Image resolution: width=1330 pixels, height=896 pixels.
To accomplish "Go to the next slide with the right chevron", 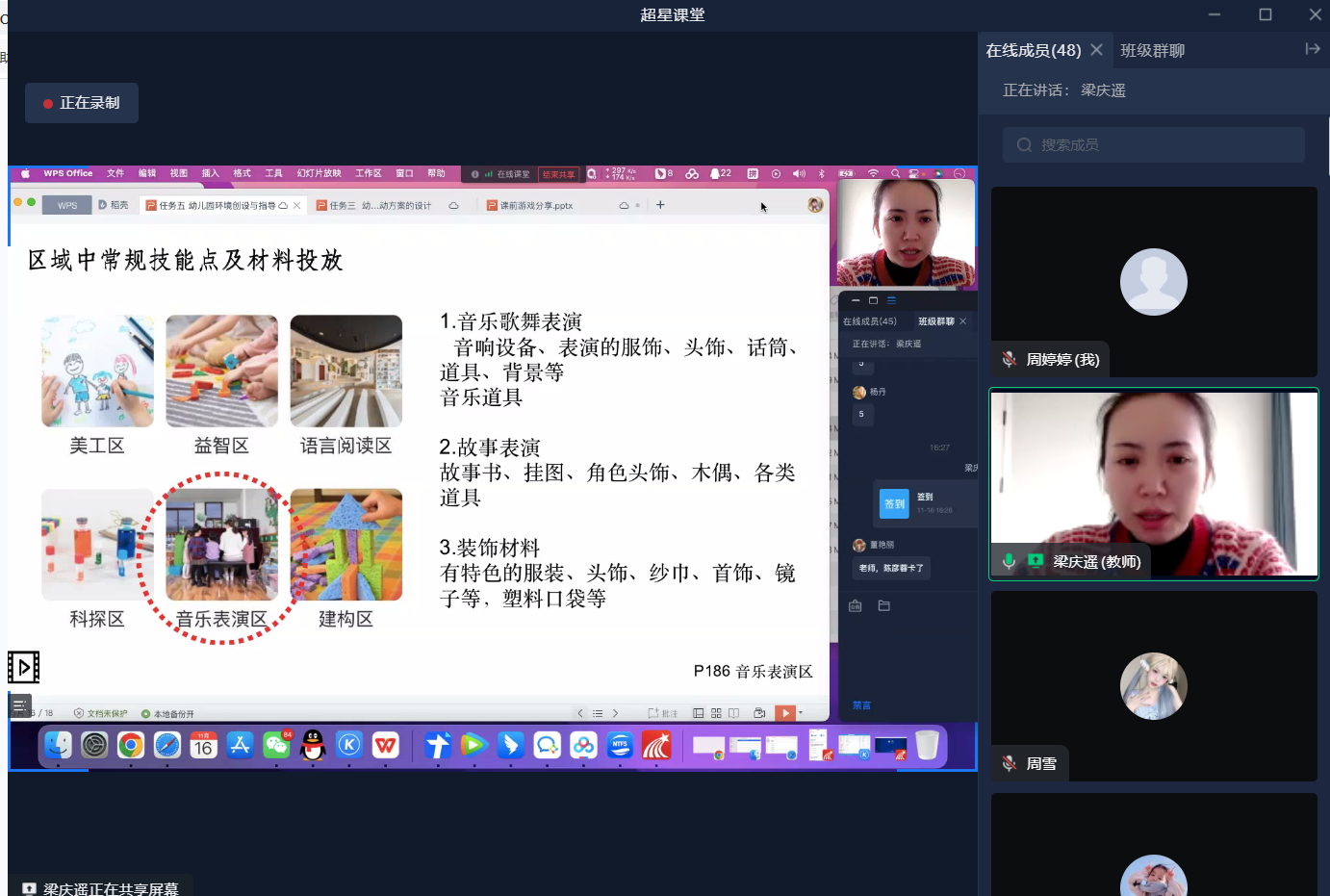I will tap(615, 713).
